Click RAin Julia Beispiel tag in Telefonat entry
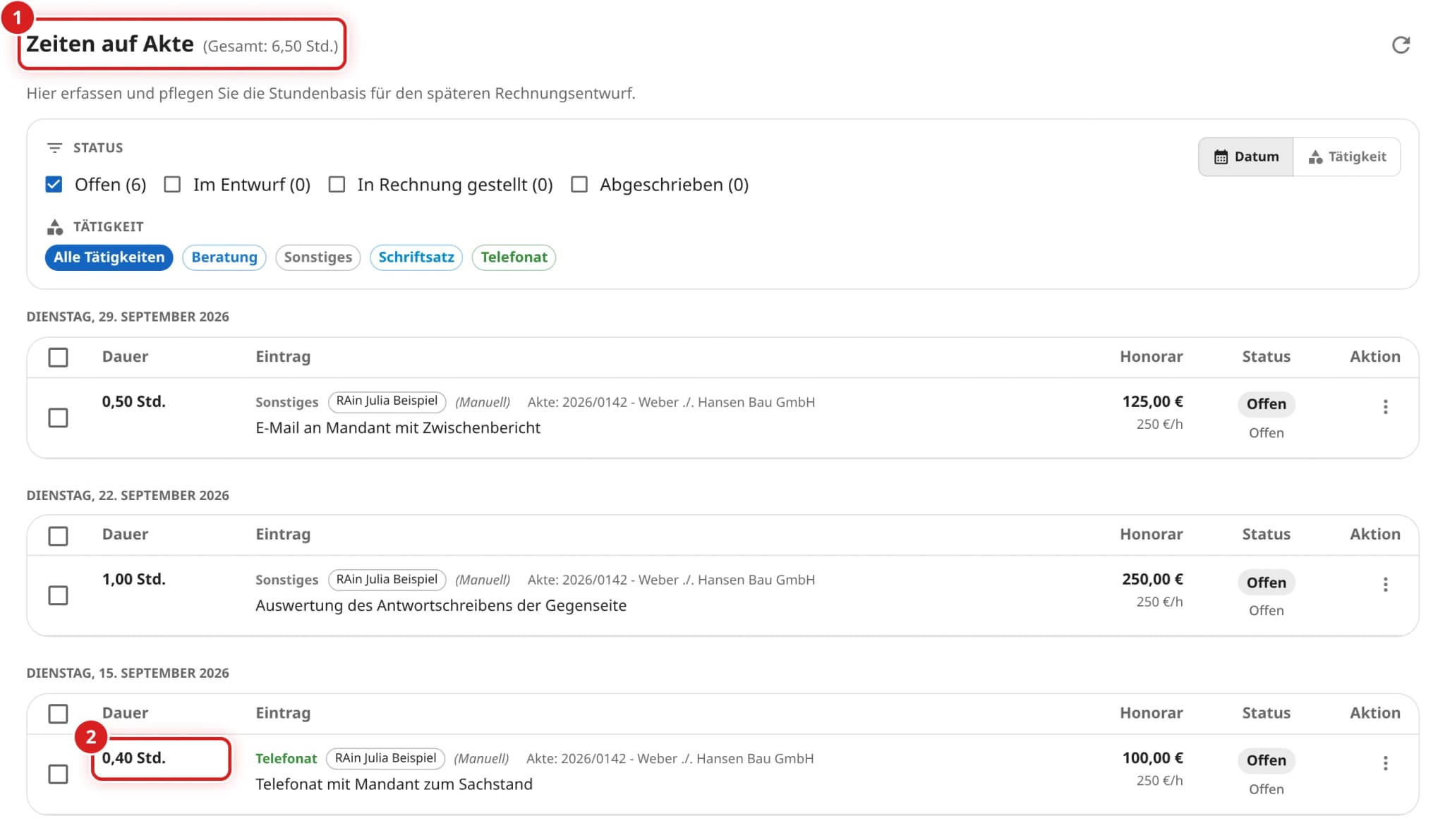This screenshot has height=840, width=1445. tap(385, 758)
